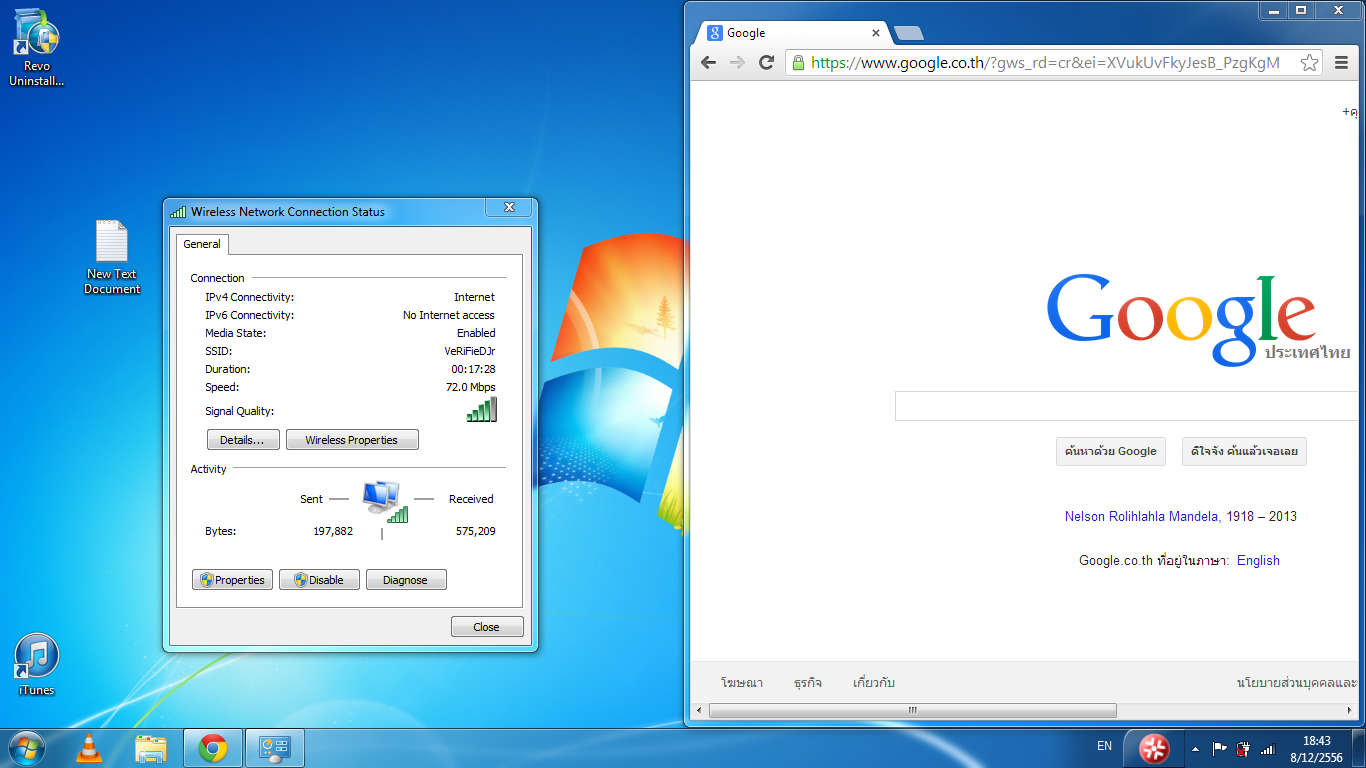Image resolution: width=1366 pixels, height=768 pixels.
Task: Click the horizontal scrollbar left arrow
Action: 699,710
